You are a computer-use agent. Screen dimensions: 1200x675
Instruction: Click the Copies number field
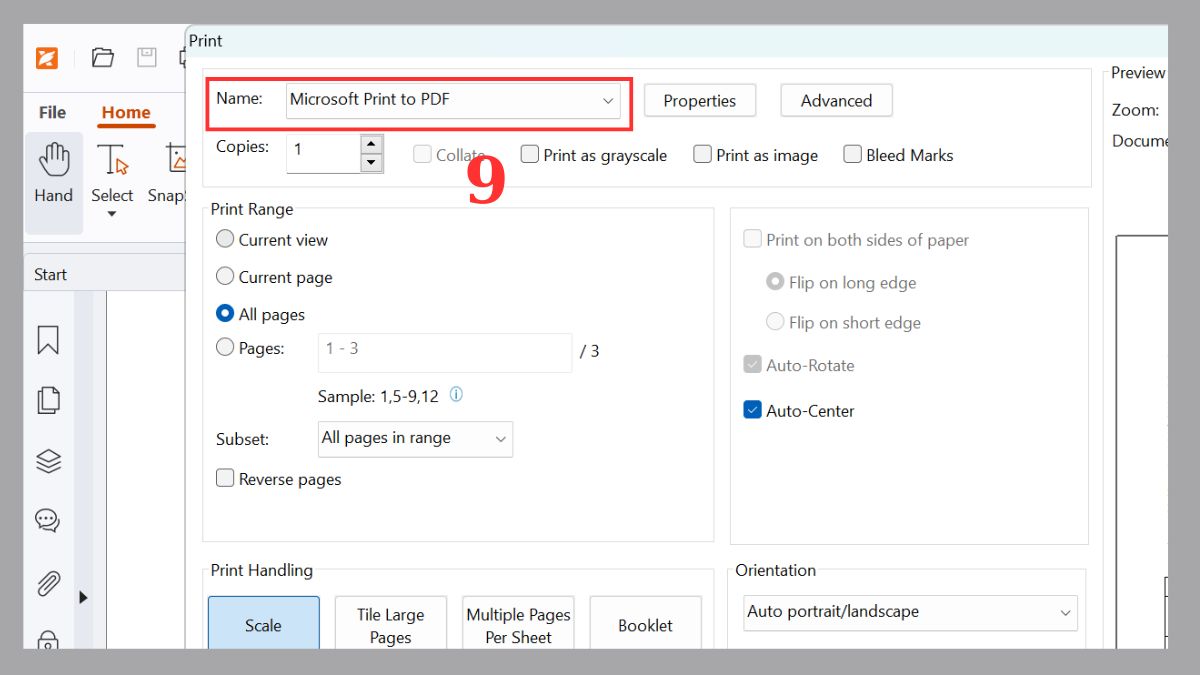tap(323, 153)
